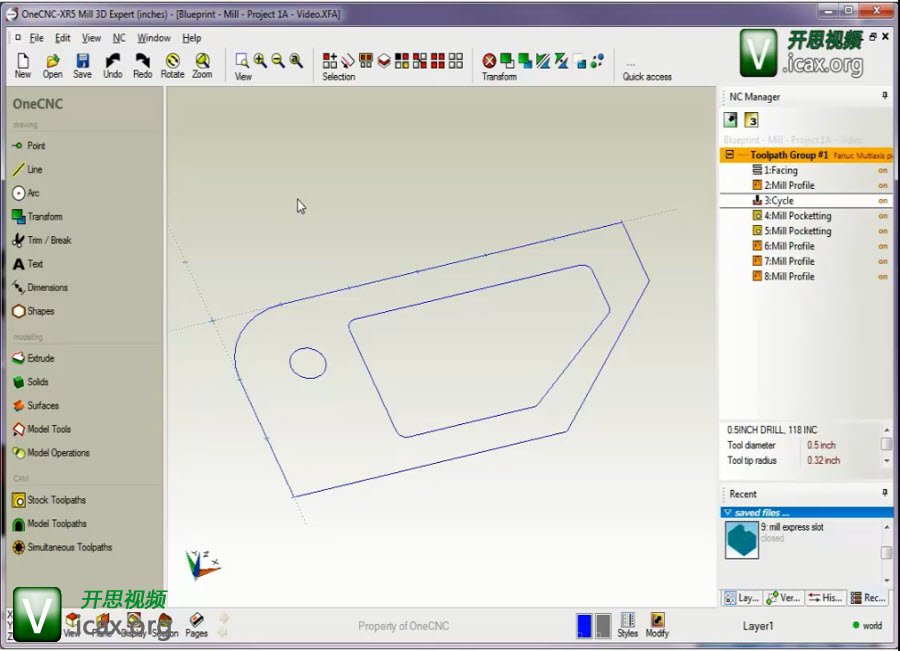Pin the NC Manager panel
The height and width of the screenshot is (651, 900).
pyautogui.click(x=885, y=96)
